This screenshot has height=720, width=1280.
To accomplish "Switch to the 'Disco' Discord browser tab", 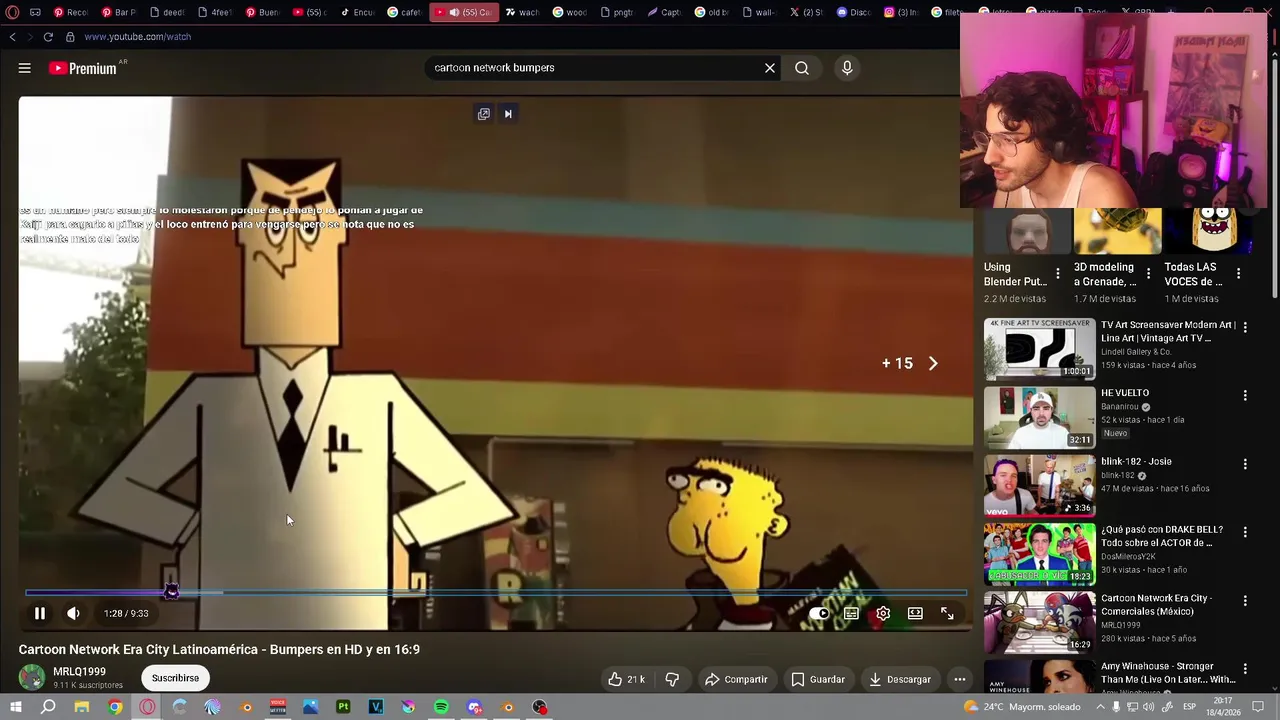I will coord(853,12).
